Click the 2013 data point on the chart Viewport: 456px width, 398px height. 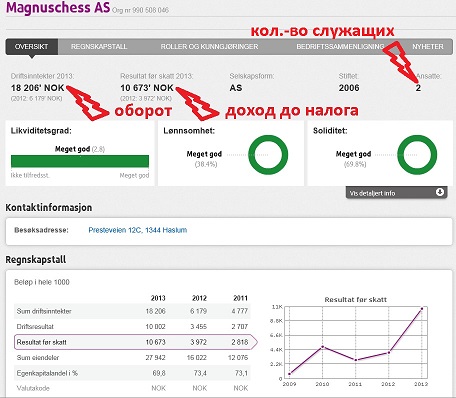point(422,309)
